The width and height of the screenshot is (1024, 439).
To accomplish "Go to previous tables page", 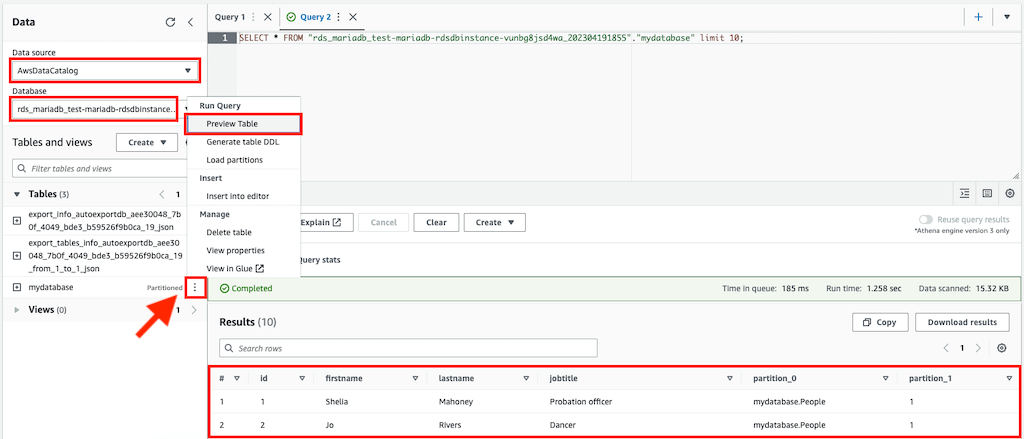I will coord(162,194).
